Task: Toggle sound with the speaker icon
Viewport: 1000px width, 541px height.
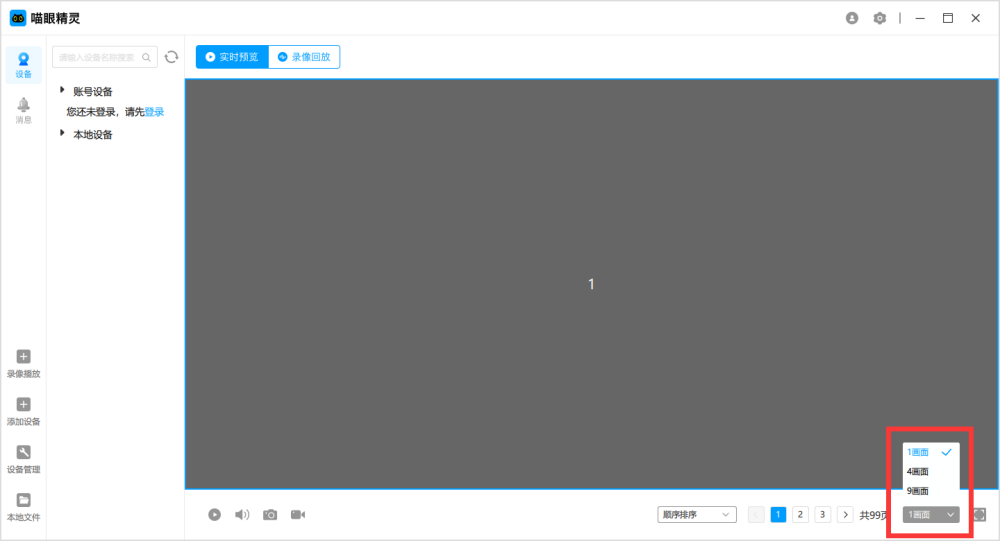Action: pos(242,515)
